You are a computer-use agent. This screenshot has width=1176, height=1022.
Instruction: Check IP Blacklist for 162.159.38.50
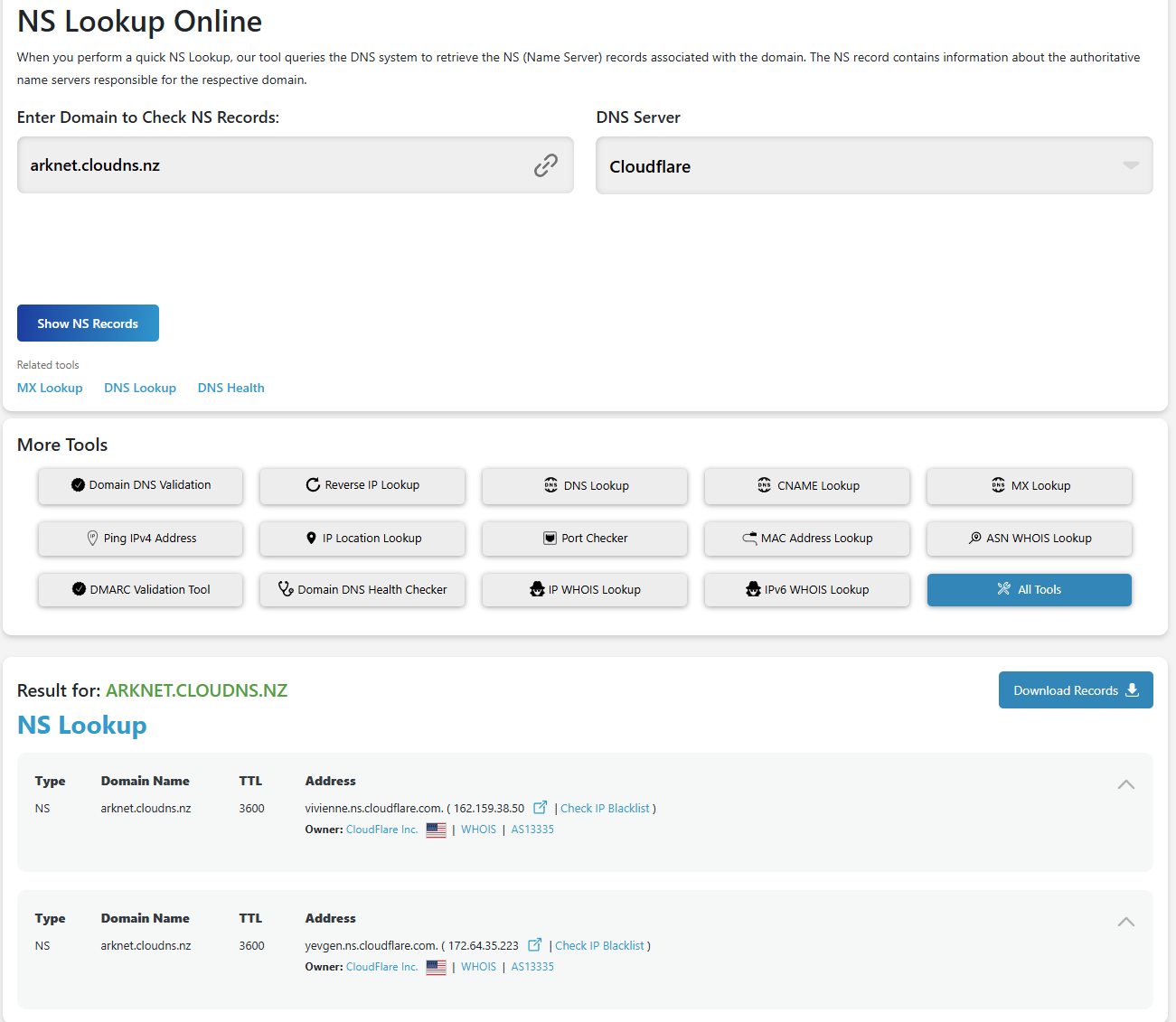[x=605, y=809]
